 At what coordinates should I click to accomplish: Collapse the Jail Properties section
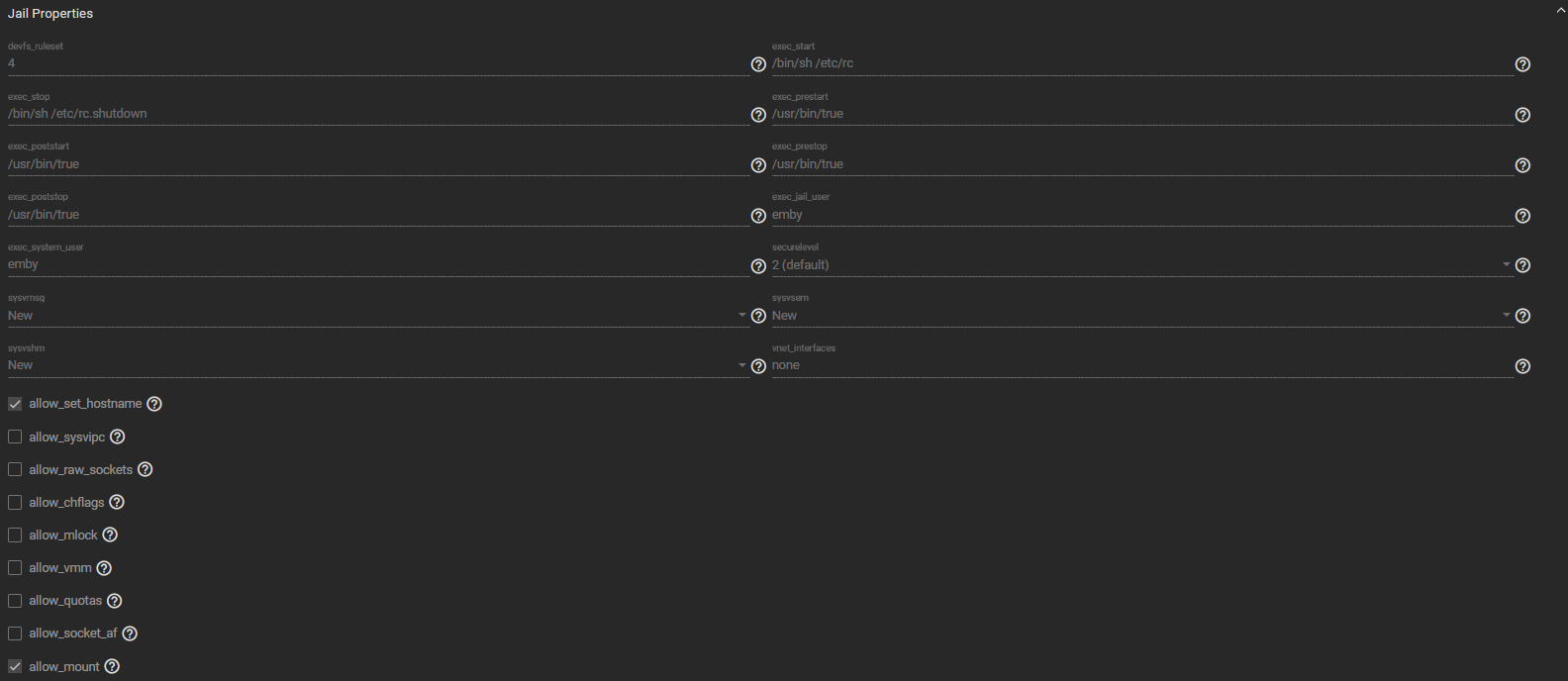coord(1561,10)
